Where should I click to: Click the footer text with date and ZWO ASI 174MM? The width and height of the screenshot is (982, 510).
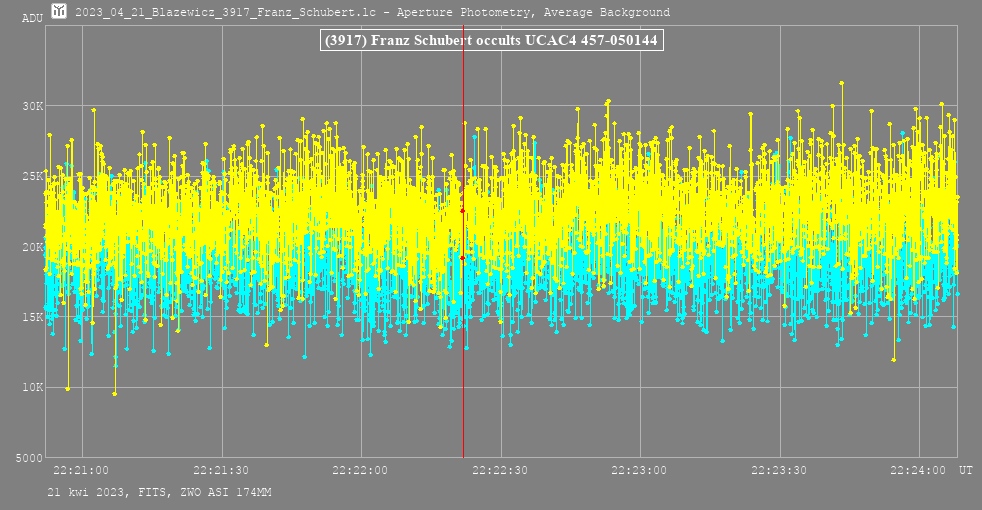tap(159, 492)
